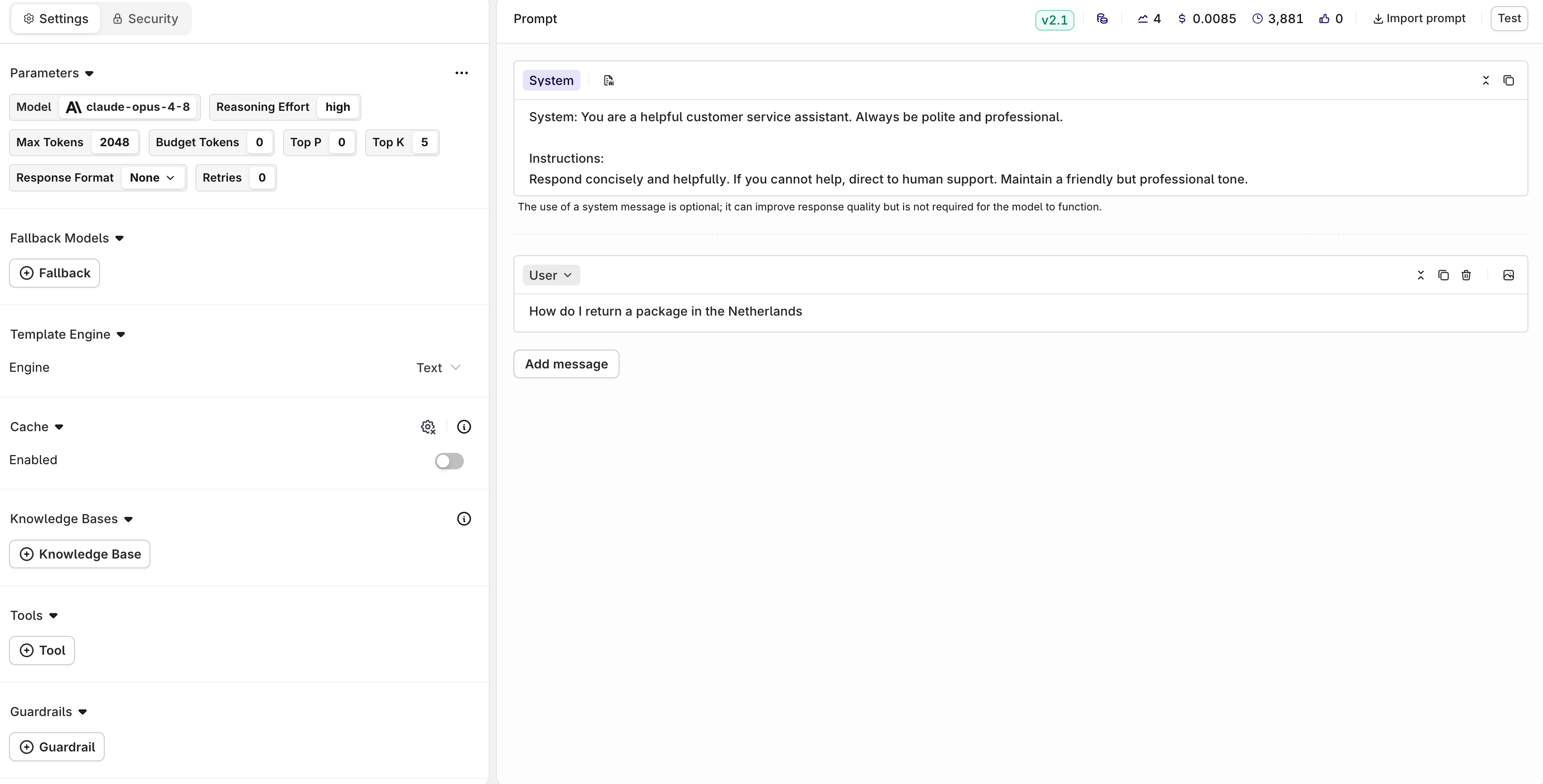Viewport: 1543px width, 784px height.
Task: Select the System role tag
Action: tap(551, 80)
